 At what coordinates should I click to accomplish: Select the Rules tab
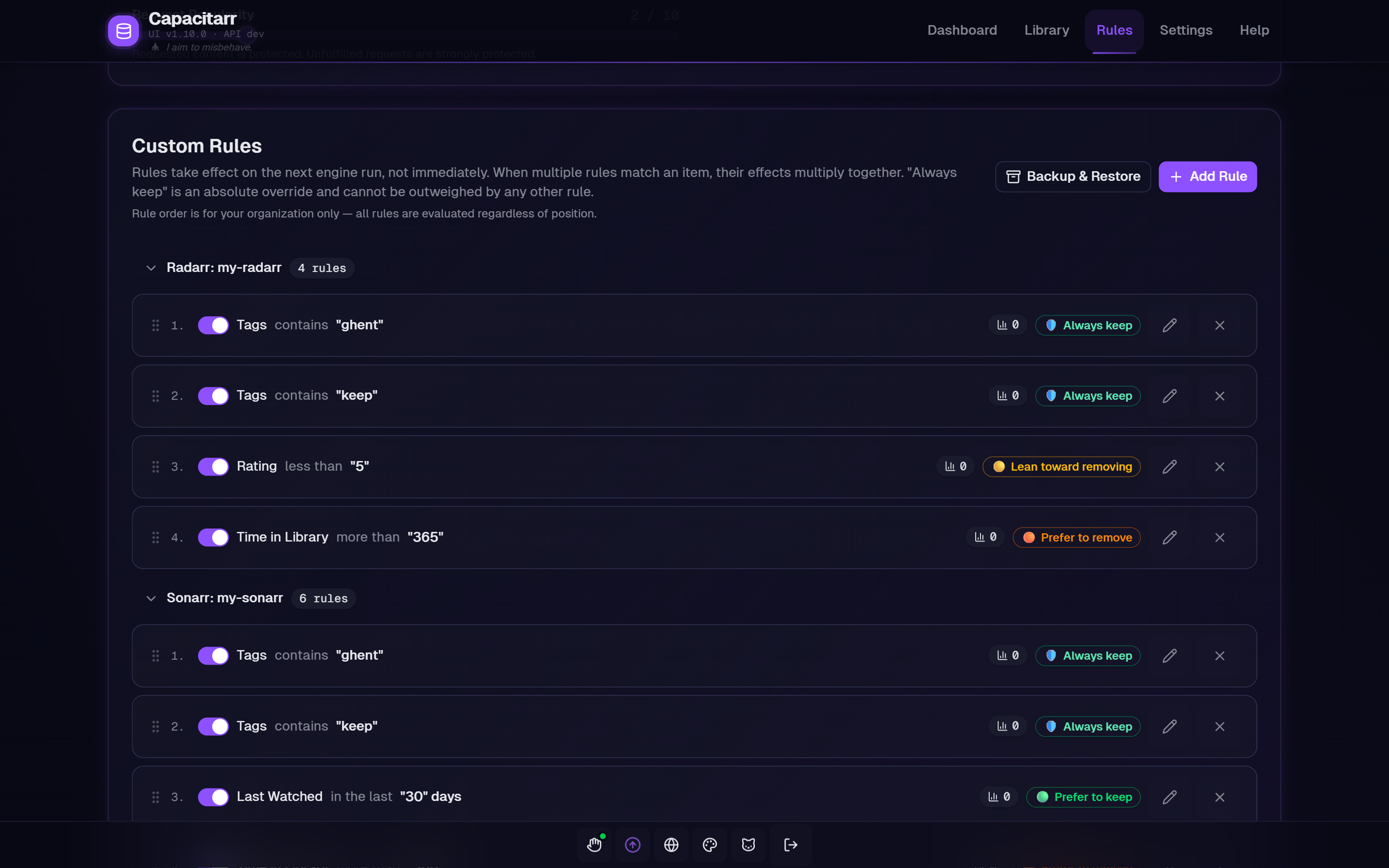(1114, 30)
